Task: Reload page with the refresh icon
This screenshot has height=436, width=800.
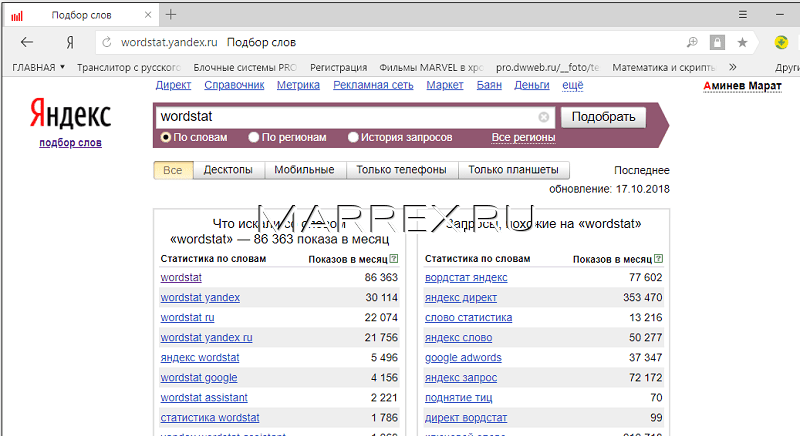Action: [107, 42]
